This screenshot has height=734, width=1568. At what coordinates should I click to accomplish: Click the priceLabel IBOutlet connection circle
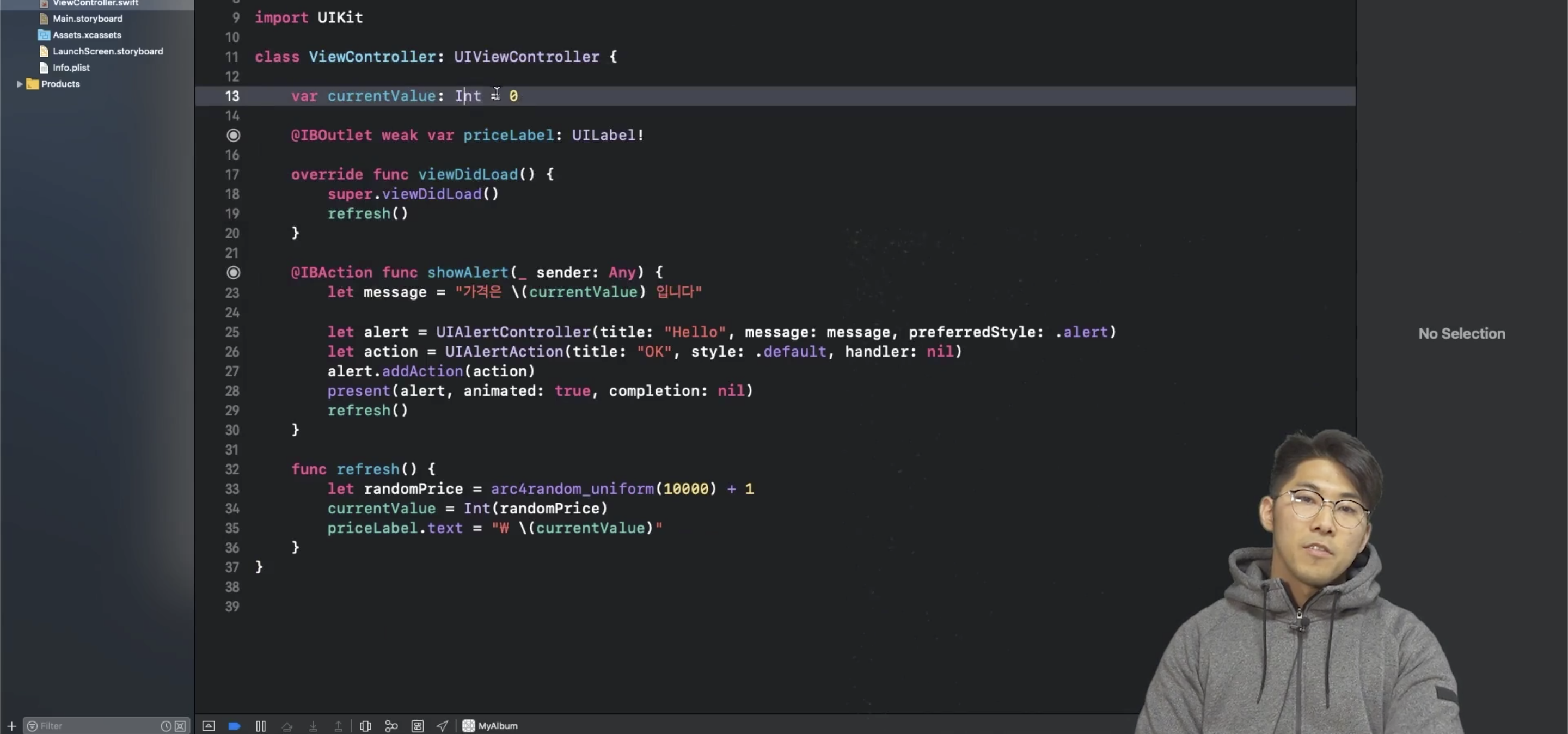233,135
